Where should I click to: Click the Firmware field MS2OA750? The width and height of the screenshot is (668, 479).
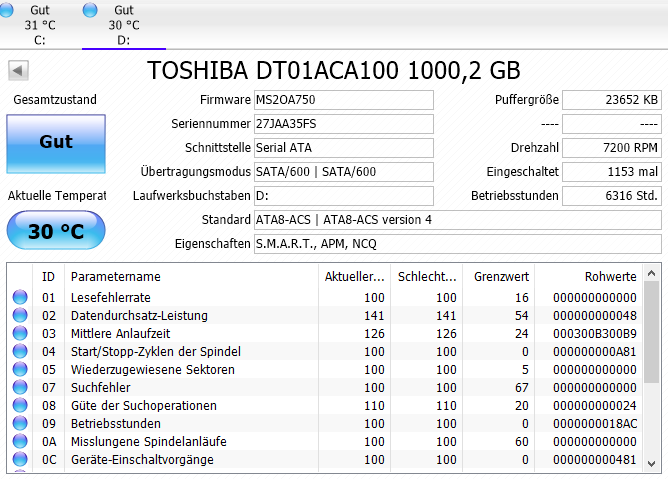344,100
